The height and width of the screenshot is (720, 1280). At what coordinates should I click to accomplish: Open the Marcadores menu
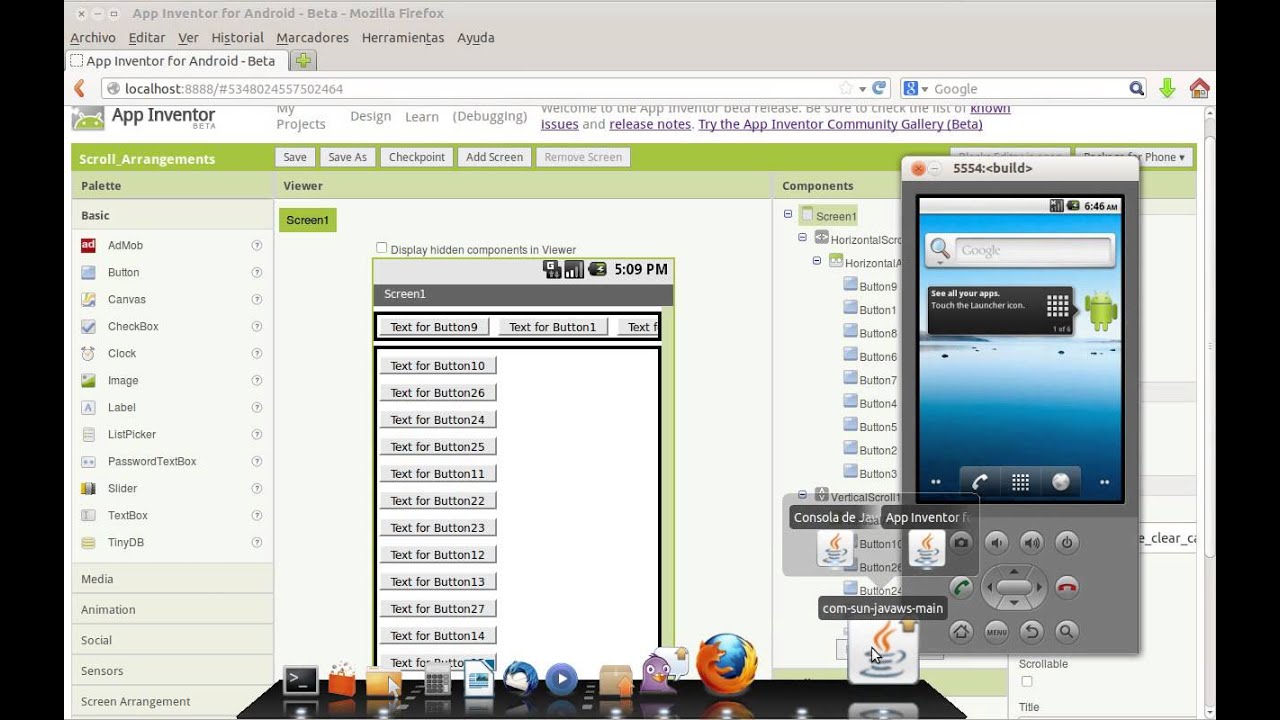312,37
